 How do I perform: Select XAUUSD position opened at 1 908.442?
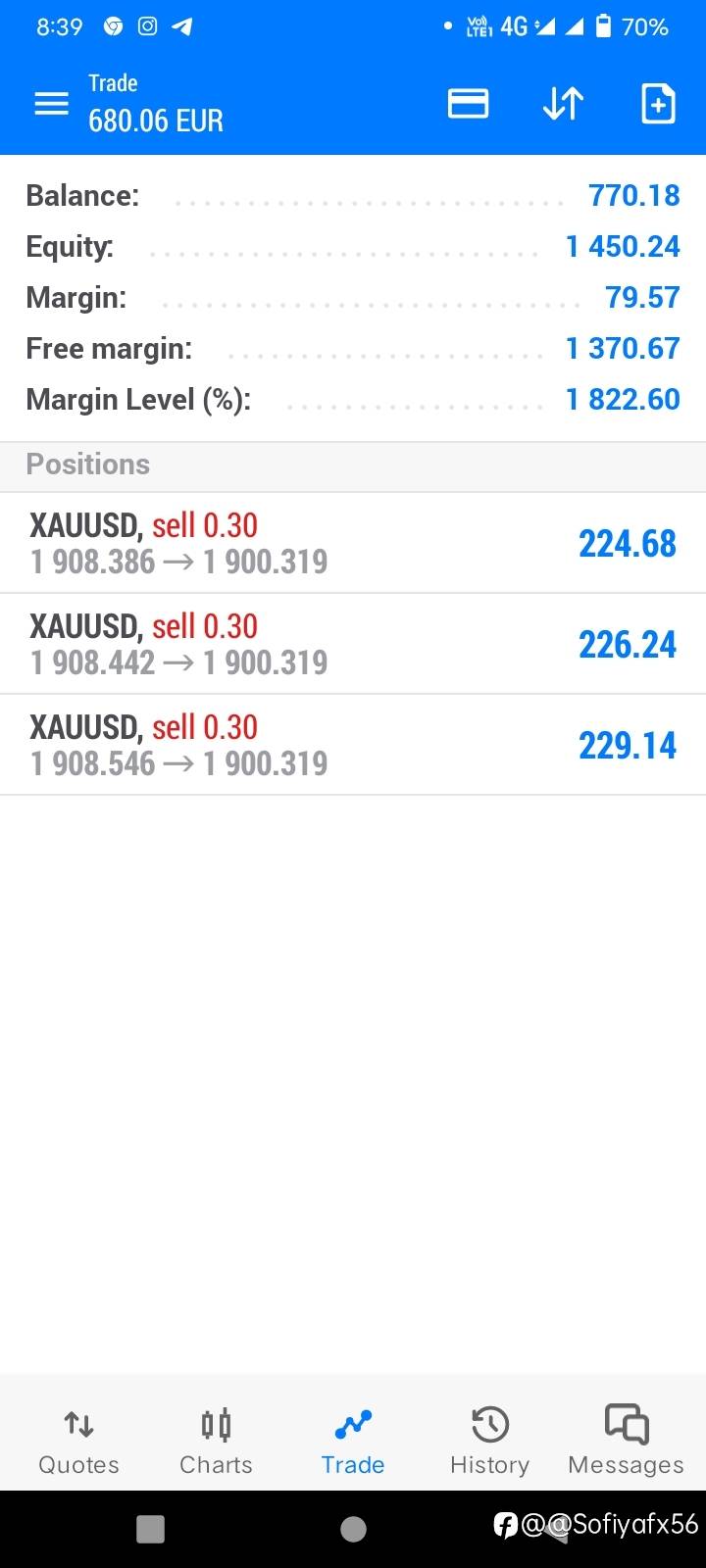click(x=353, y=644)
